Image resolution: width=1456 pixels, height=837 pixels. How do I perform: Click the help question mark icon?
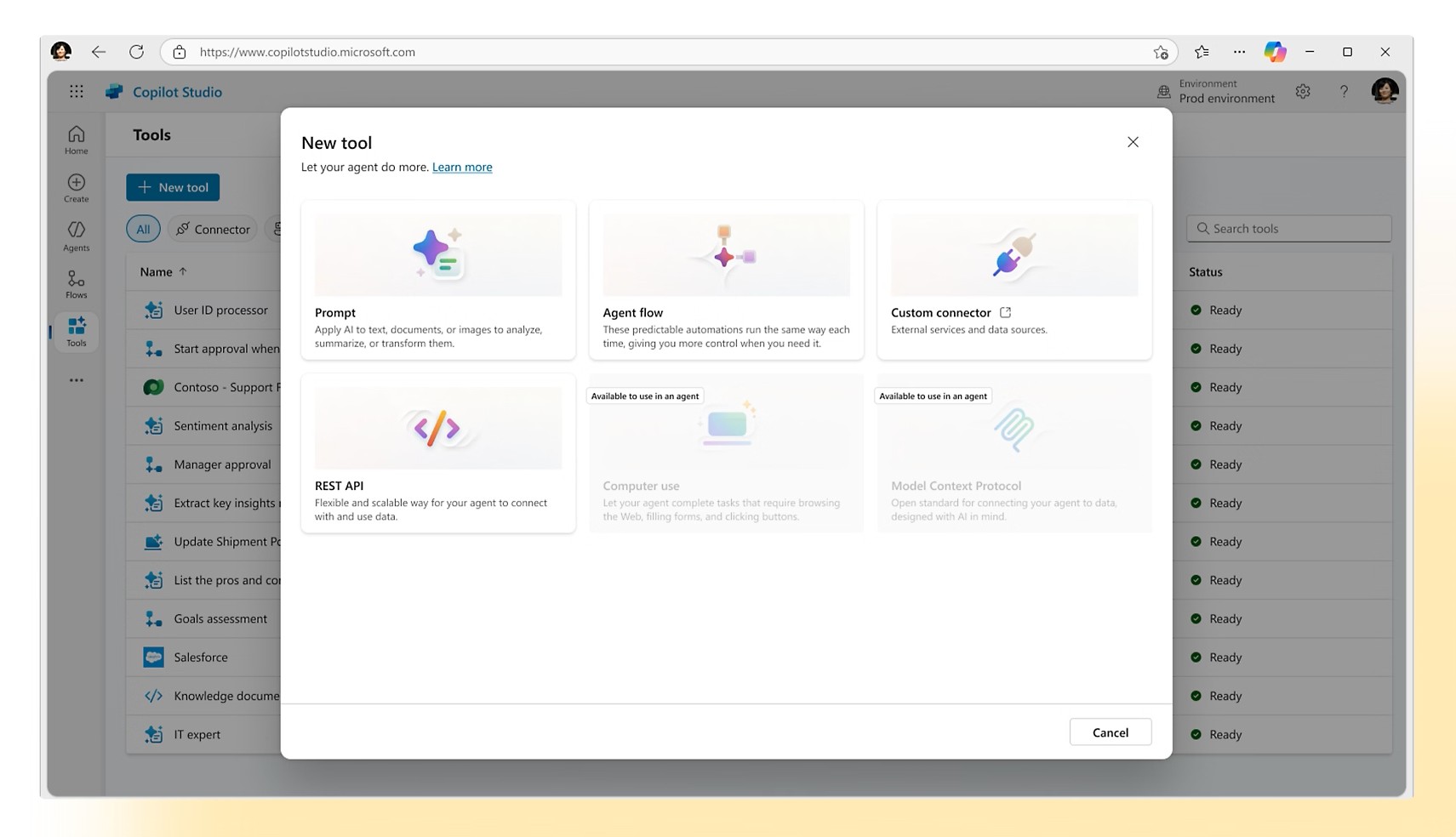click(1343, 92)
